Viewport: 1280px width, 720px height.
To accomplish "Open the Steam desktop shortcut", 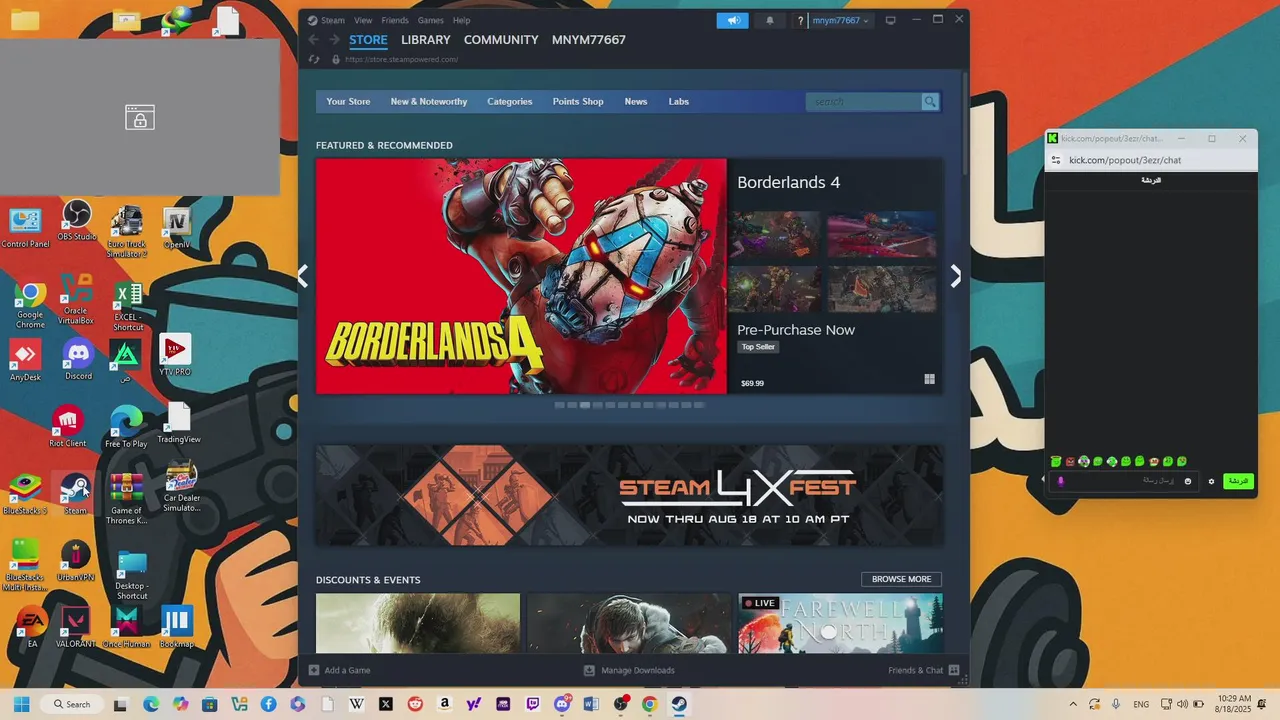I will (75, 494).
